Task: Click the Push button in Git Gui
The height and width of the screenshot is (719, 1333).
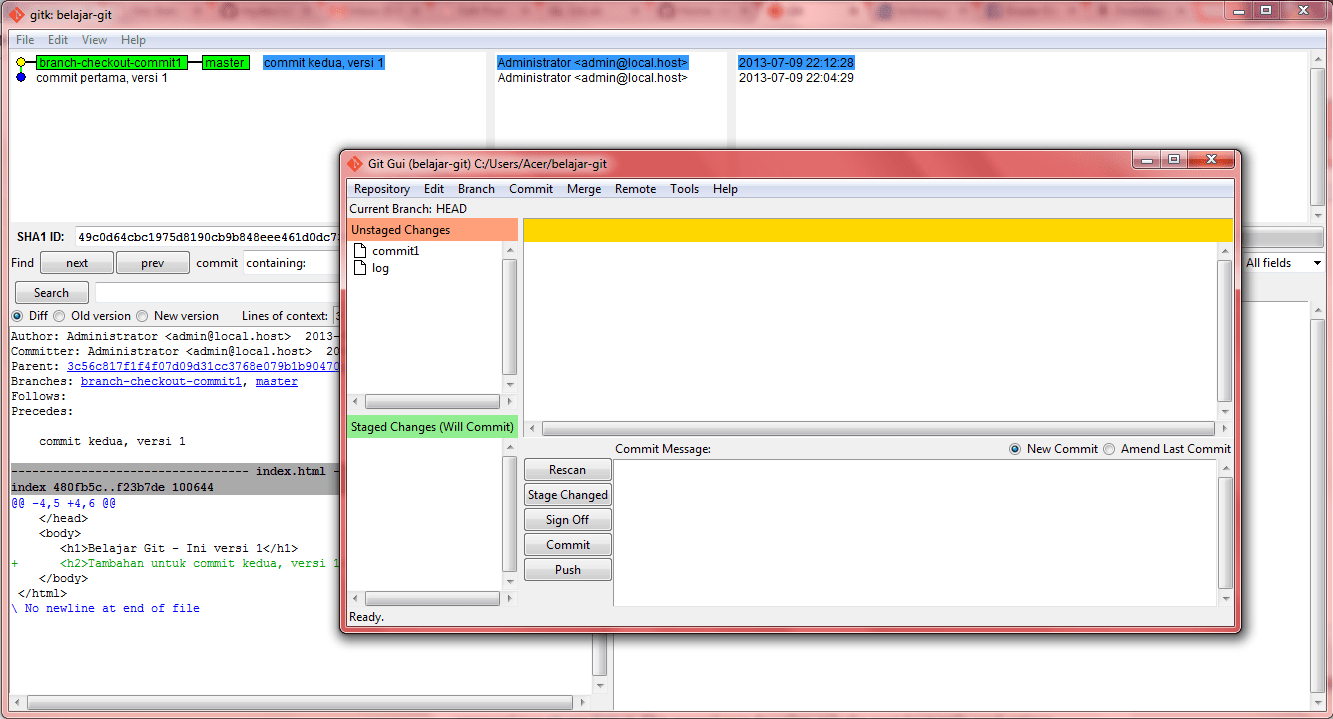Action: (x=567, y=569)
